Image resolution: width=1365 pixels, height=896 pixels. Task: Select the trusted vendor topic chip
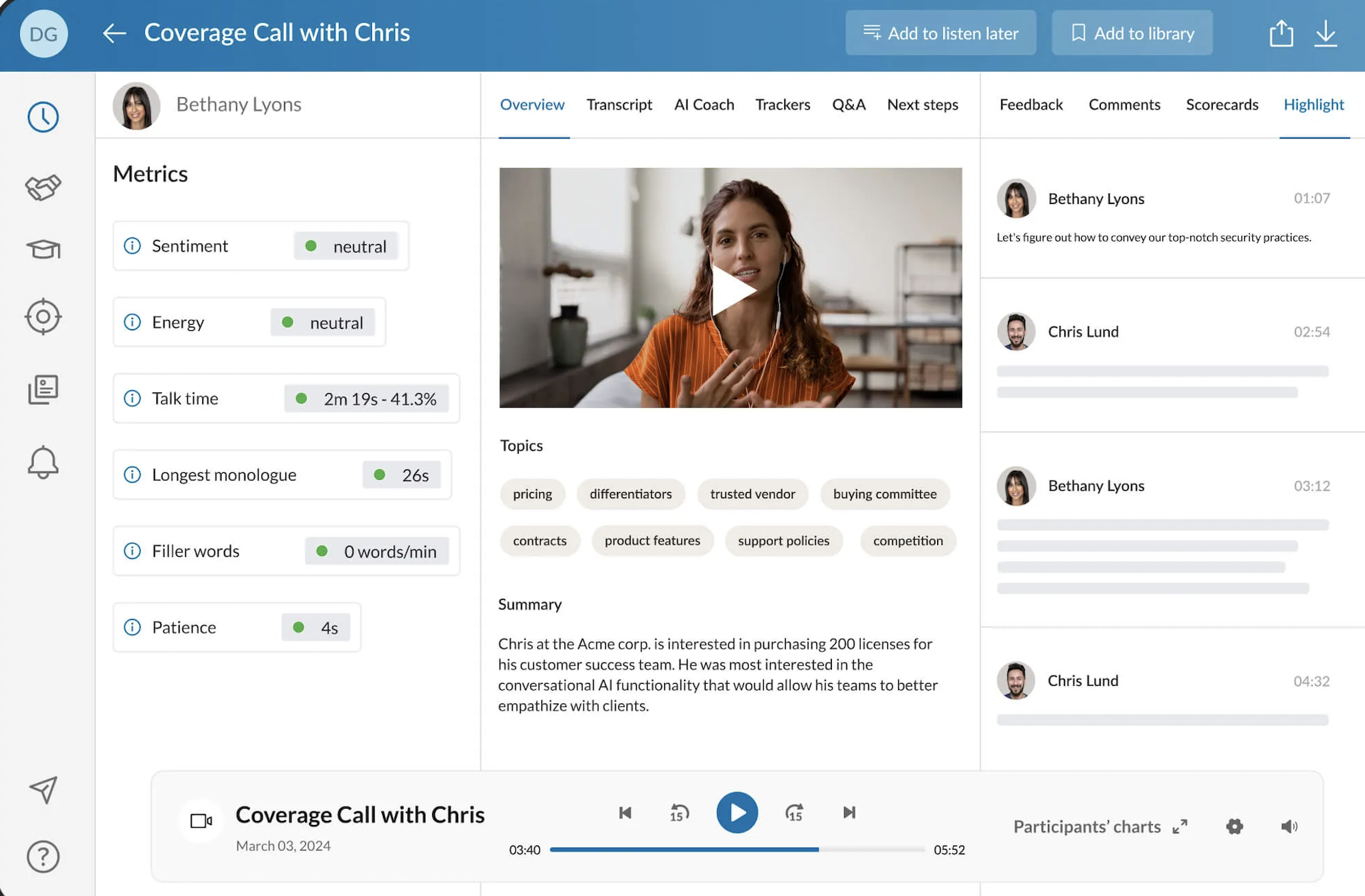click(753, 494)
